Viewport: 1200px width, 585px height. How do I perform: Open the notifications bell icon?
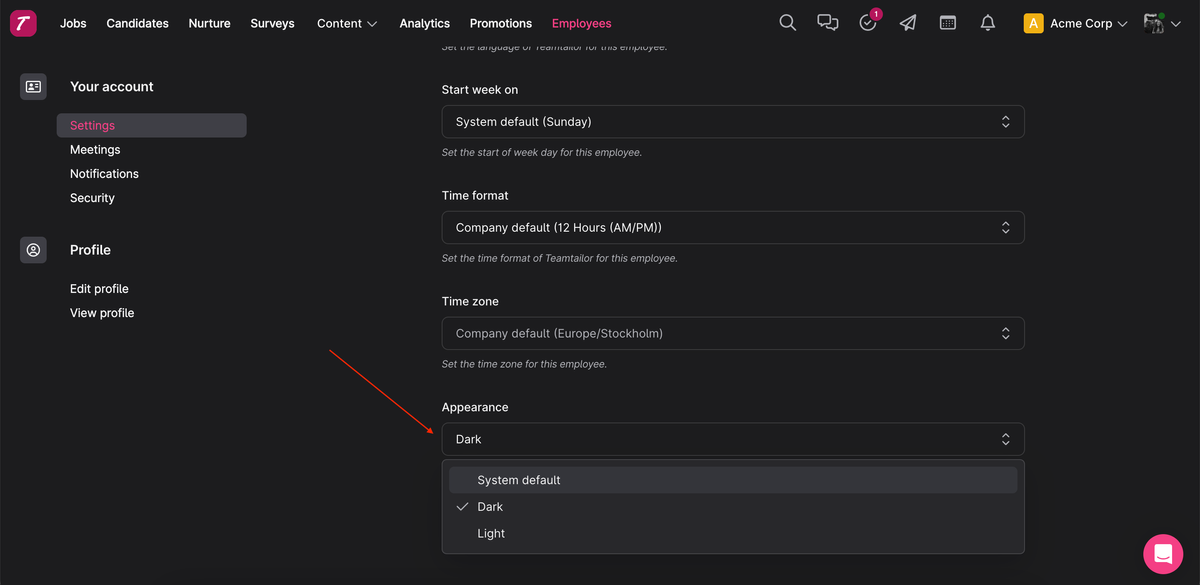[988, 23]
